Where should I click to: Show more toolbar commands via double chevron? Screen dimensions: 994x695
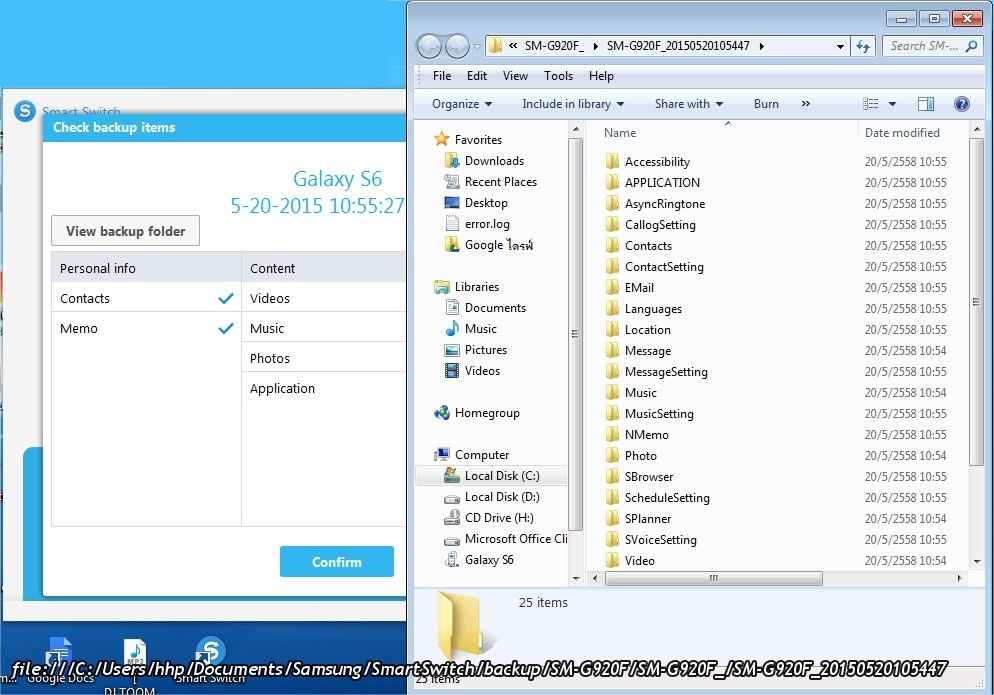(x=806, y=104)
